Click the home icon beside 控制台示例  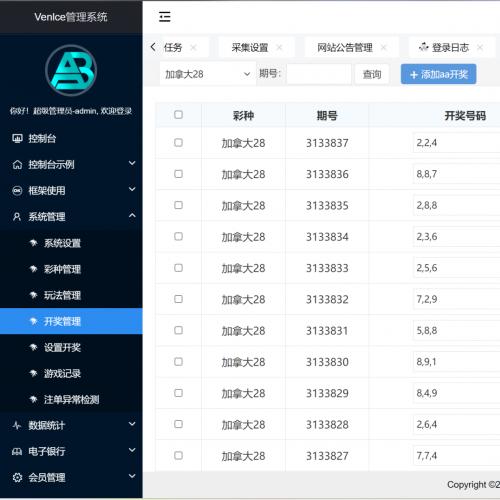[17, 164]
